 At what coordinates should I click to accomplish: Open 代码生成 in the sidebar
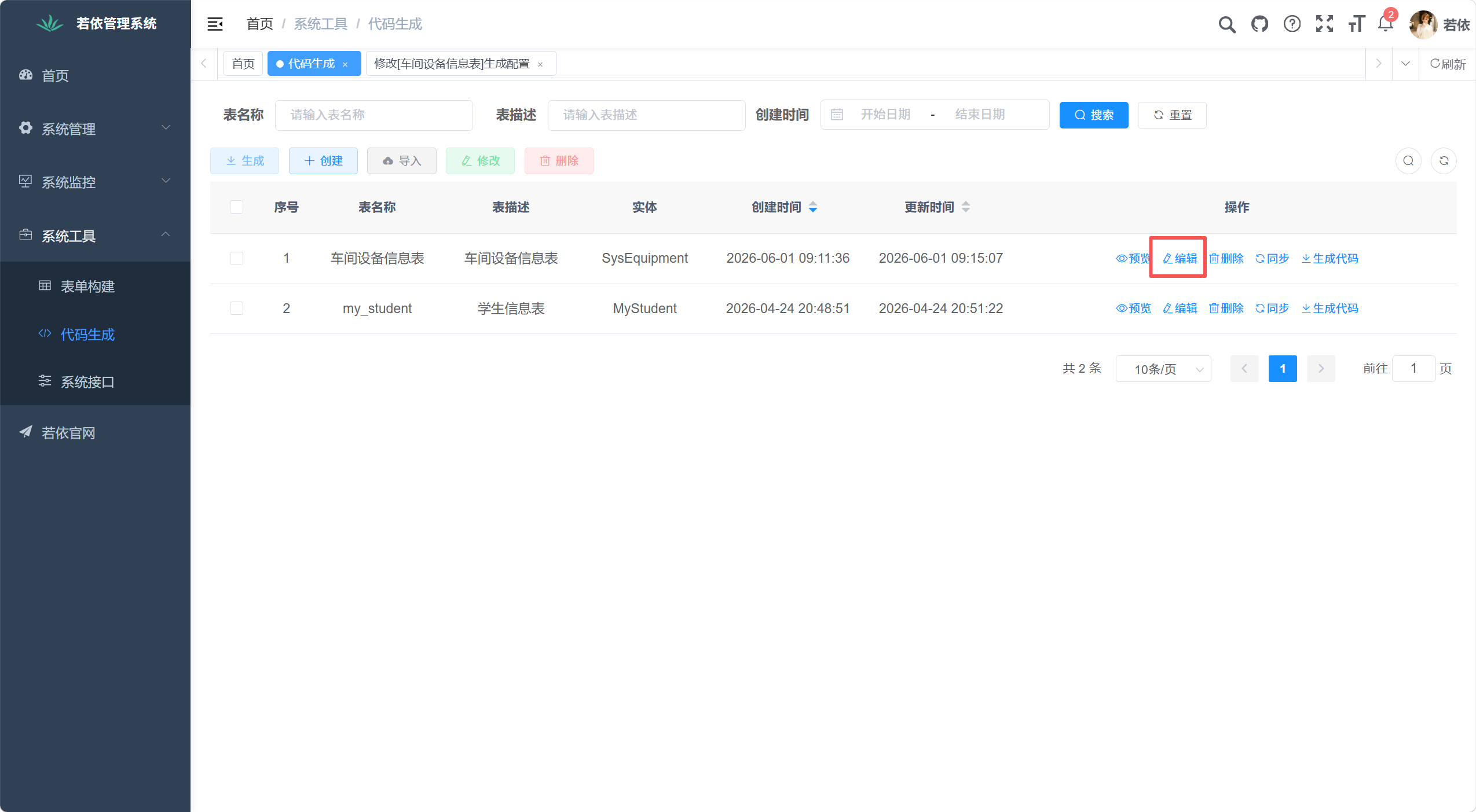click(95, 334)
